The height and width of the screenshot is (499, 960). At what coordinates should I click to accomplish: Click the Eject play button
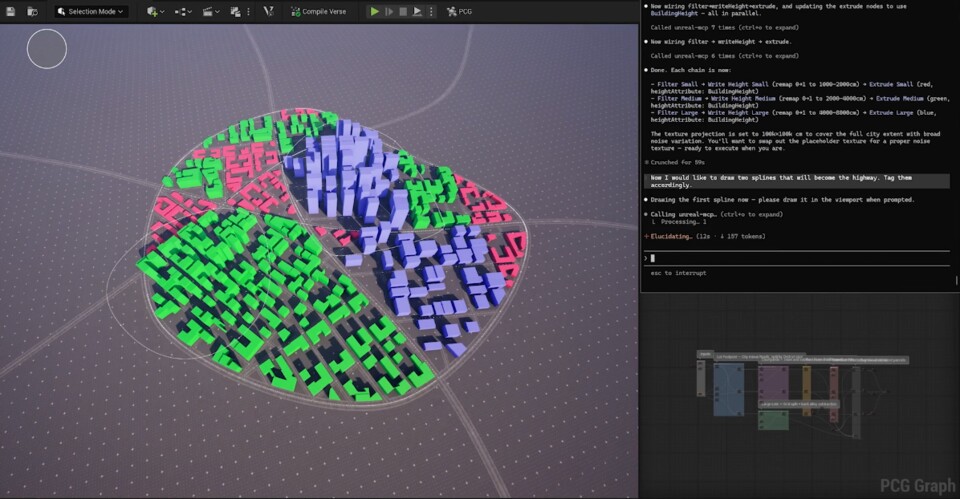(x=417, y=11)
